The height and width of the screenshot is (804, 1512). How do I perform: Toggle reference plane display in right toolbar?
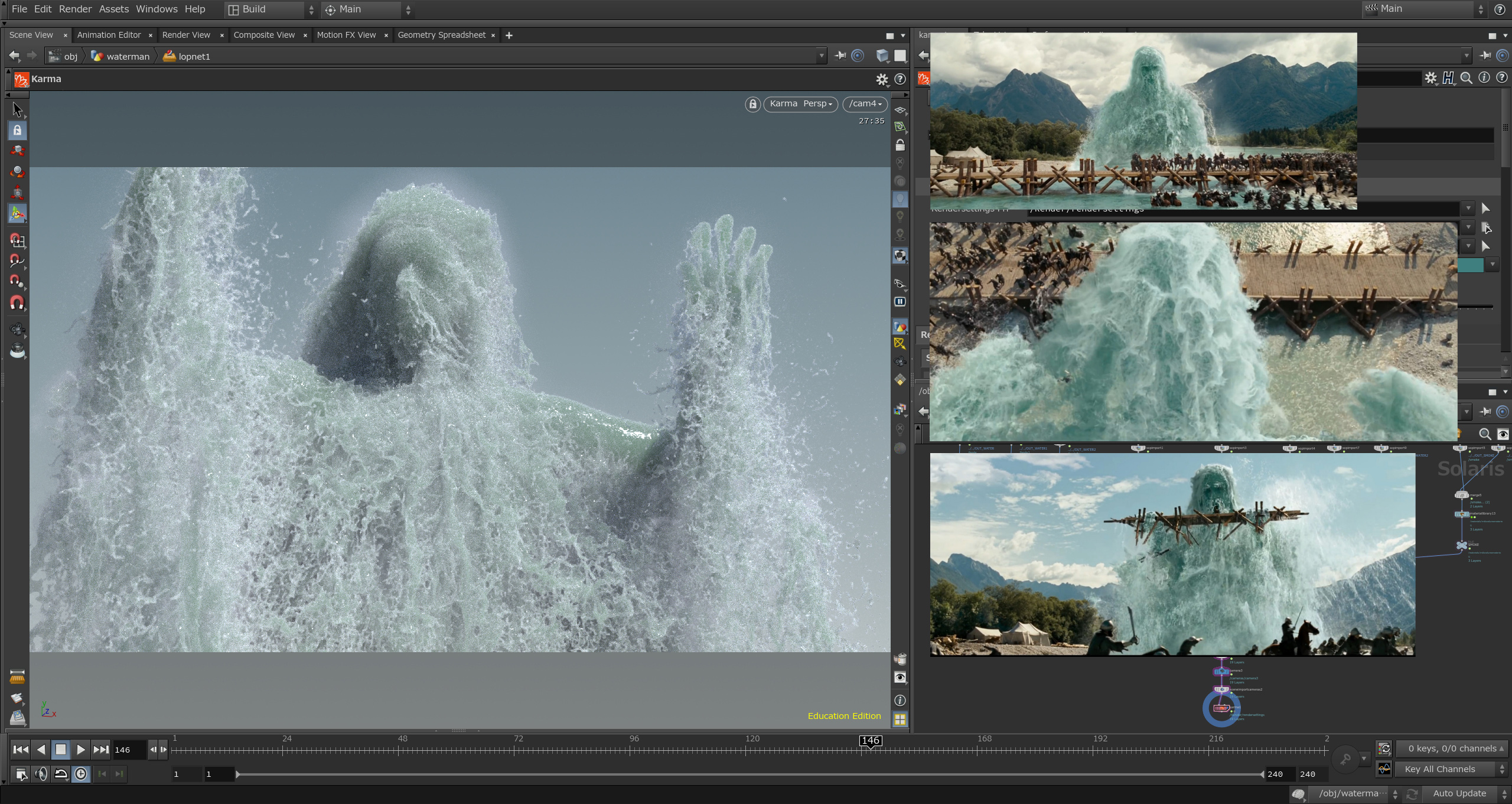point(900,110)
